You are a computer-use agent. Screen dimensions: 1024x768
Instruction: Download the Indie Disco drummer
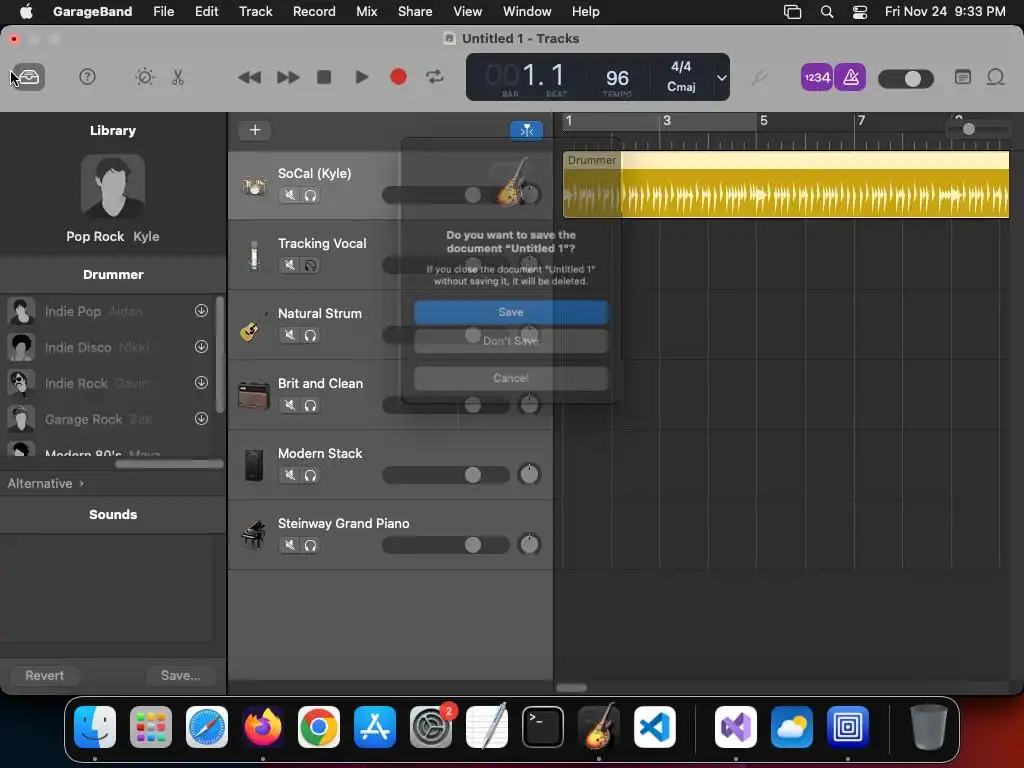[201, 347]
